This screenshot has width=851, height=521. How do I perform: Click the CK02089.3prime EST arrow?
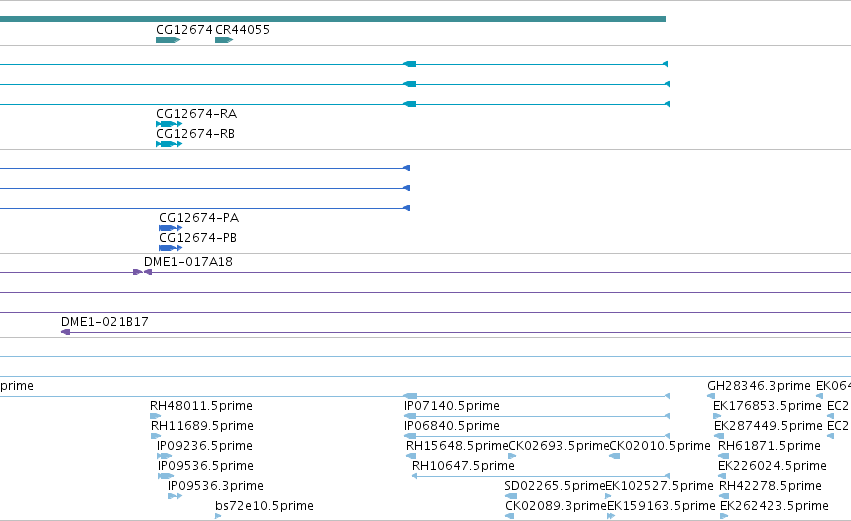tap(509, 516)
